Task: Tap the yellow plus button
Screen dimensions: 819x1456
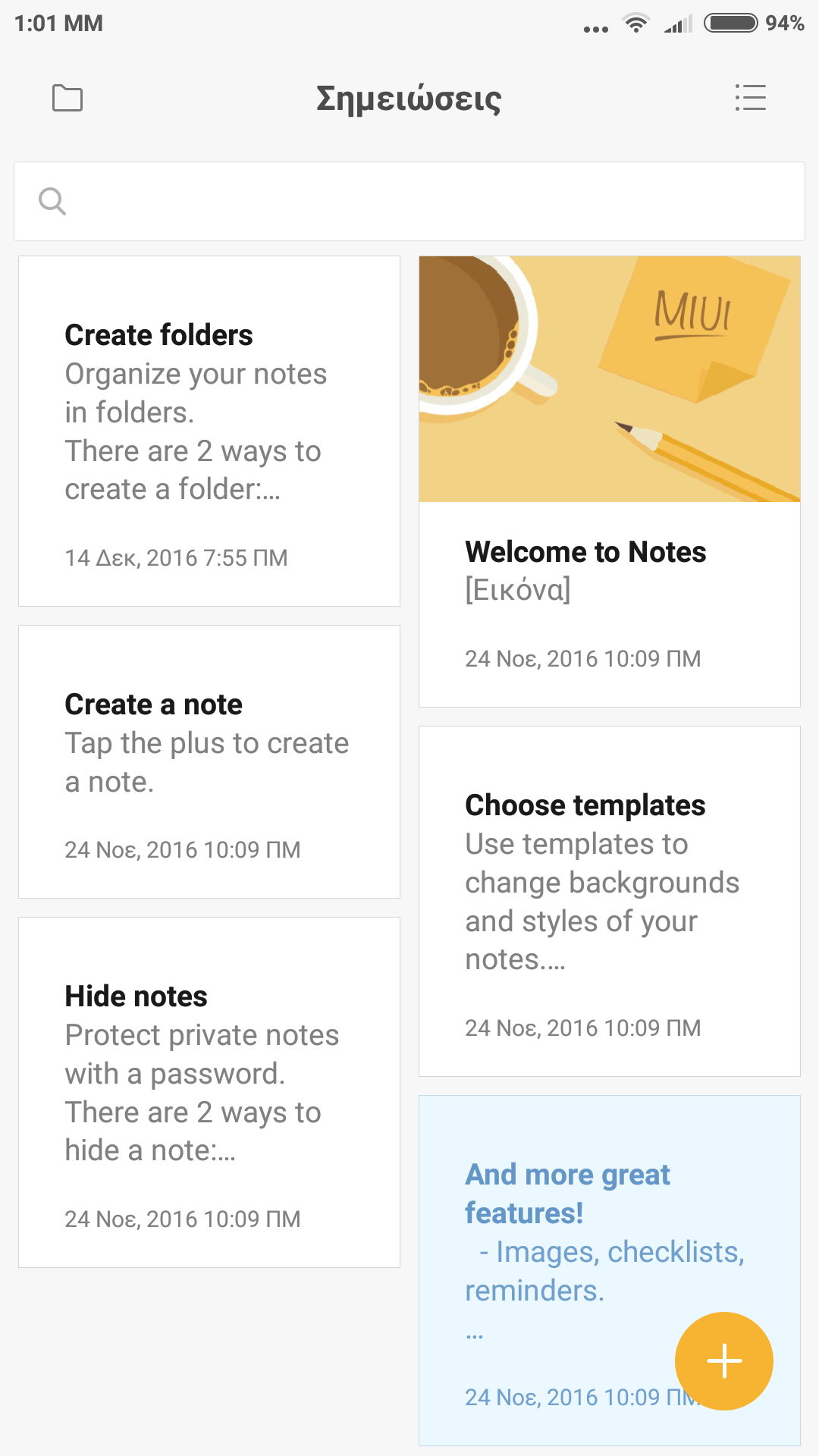Action: (x=724, y=1361)
